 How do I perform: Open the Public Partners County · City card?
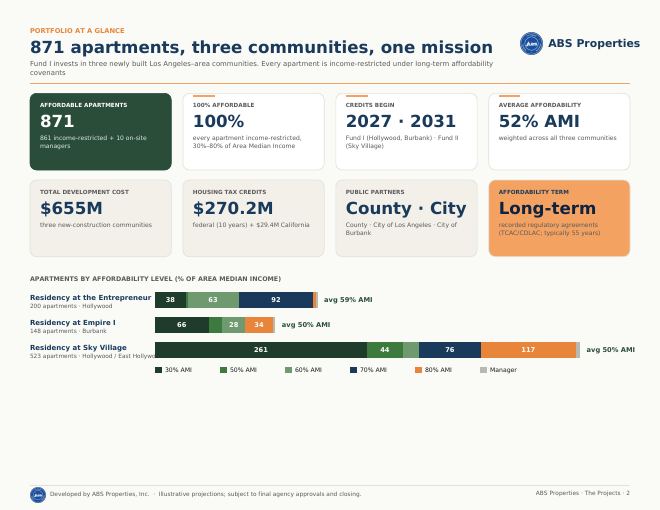click(x=407, y=218)
